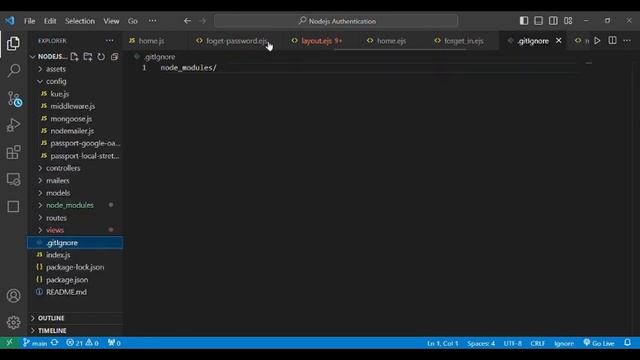Open the Explorer view in activity bar

coord(13,43)
